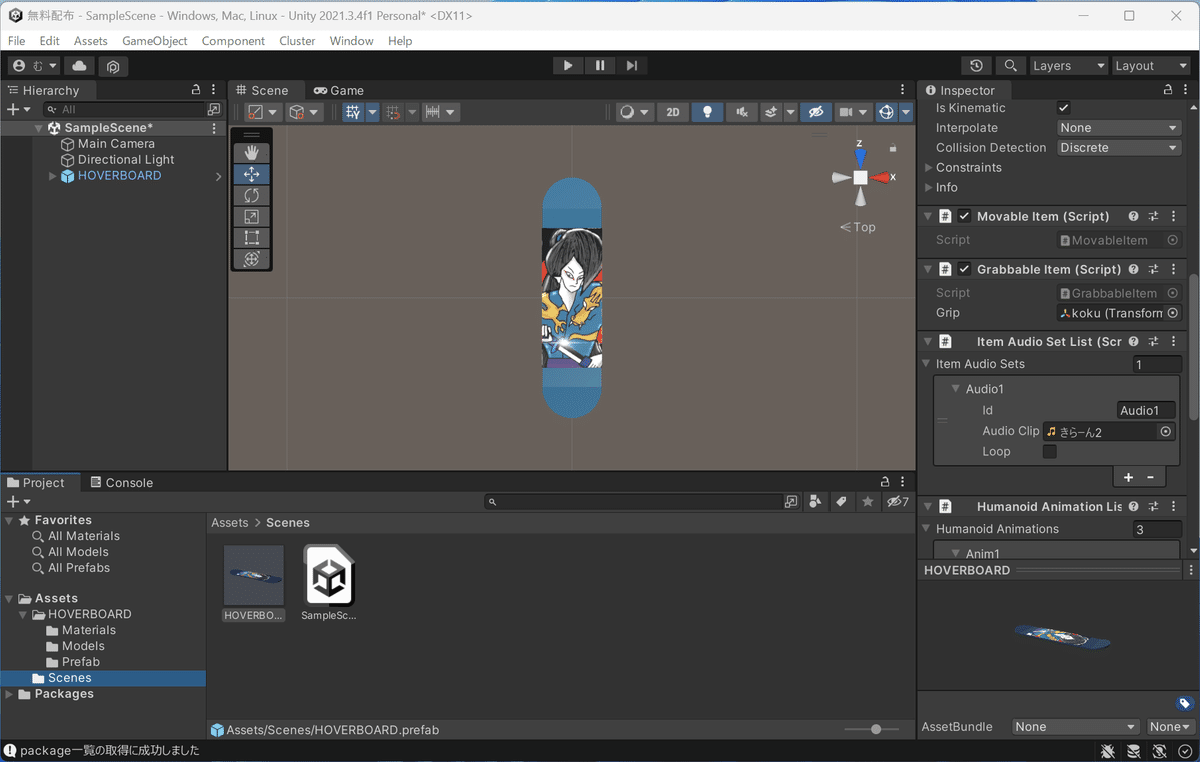Open the Interpolate dropdown
The width and height of the screenshot is (1200, 762).
[x=1120, y=128]
